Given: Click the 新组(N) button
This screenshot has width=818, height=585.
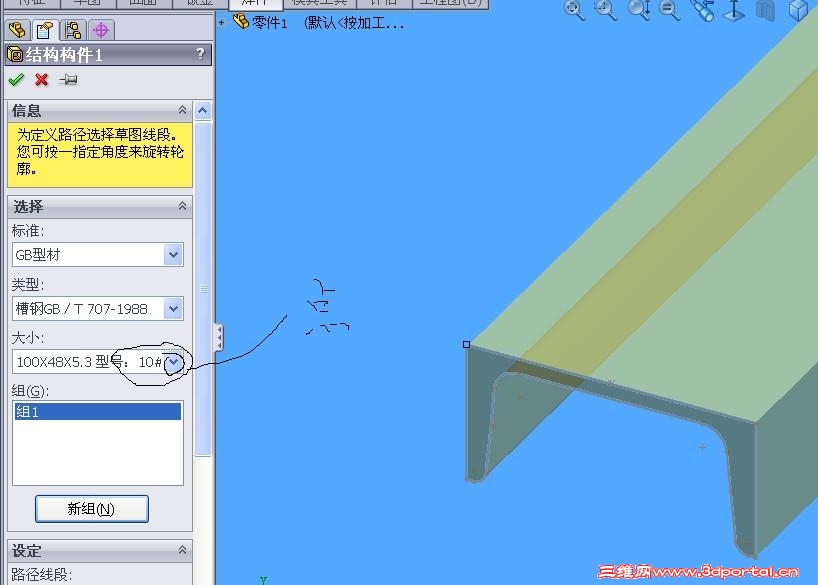Looking at the screenshot, I should pos(92,509).
